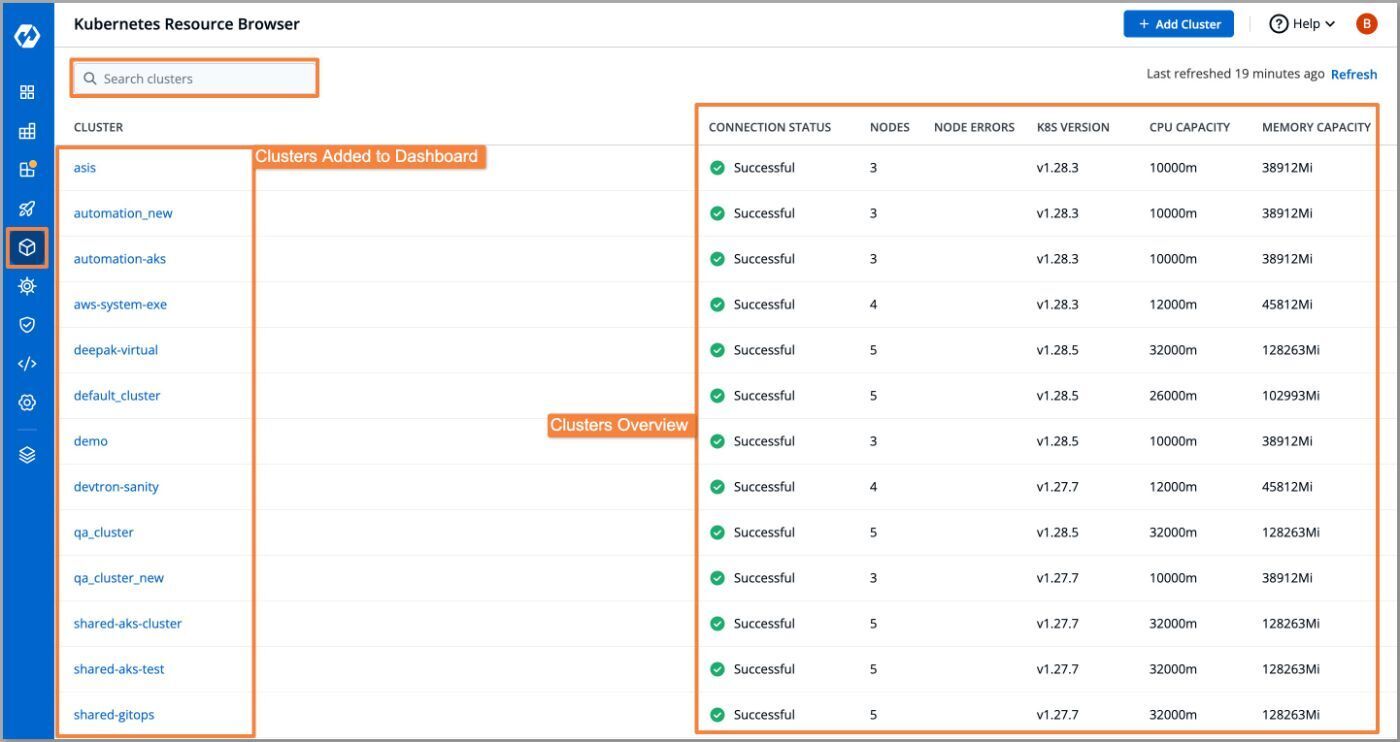Open the deepak-virtual cluster

tap(115, 349)
